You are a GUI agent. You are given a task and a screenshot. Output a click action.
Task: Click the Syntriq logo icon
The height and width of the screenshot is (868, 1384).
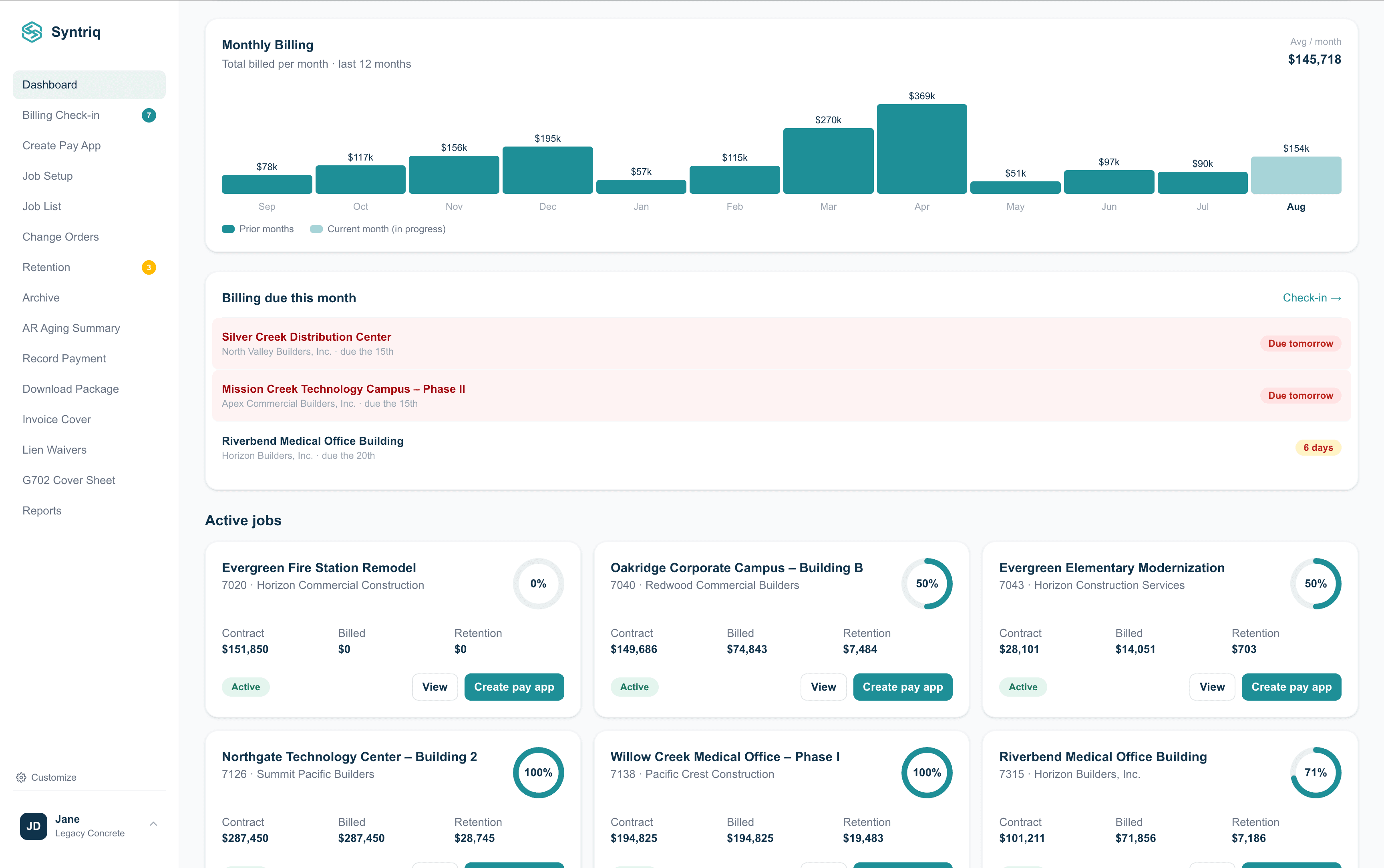click(x=32, y=32)
